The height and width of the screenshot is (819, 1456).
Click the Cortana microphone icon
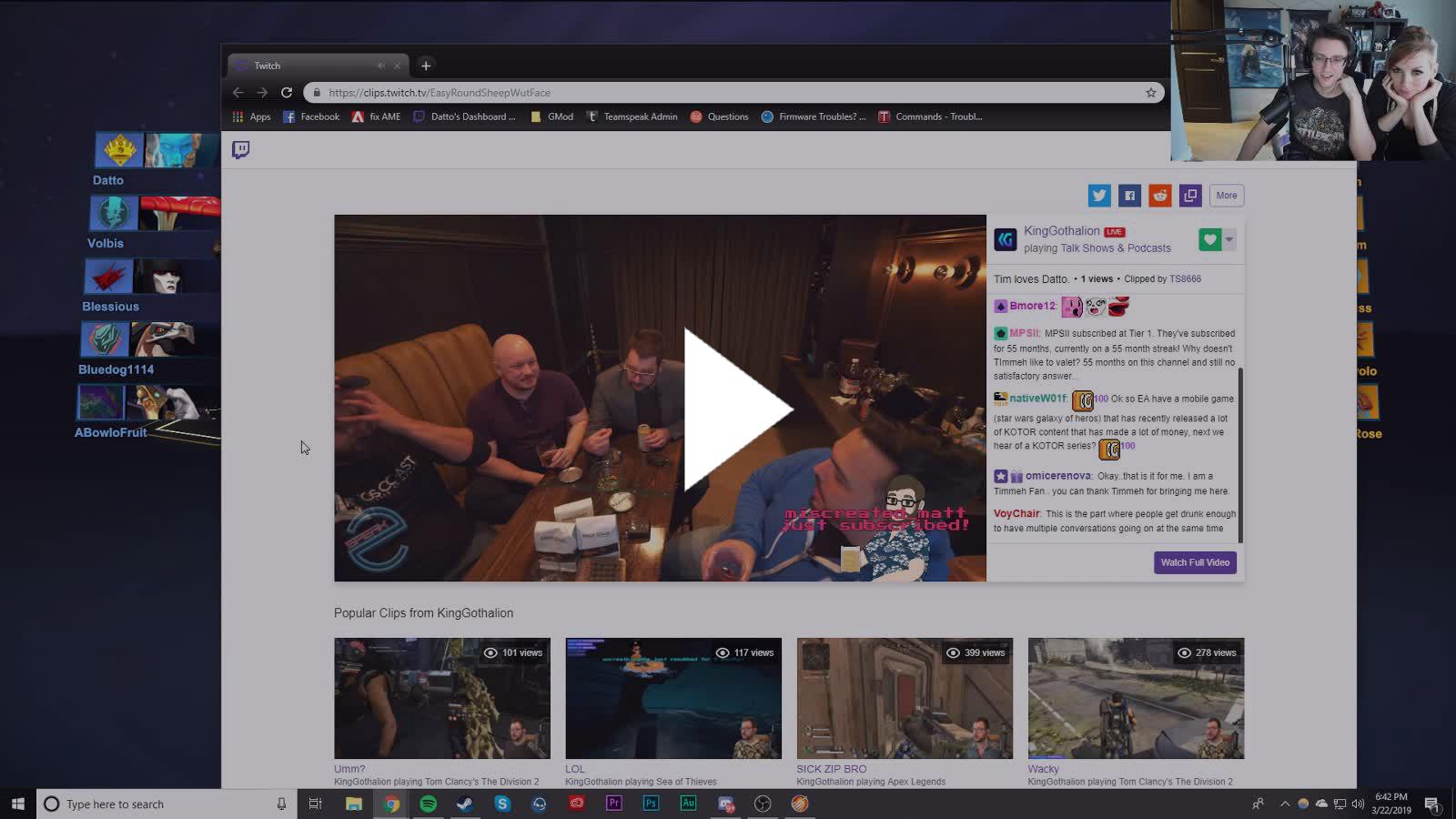coord(281,804)
